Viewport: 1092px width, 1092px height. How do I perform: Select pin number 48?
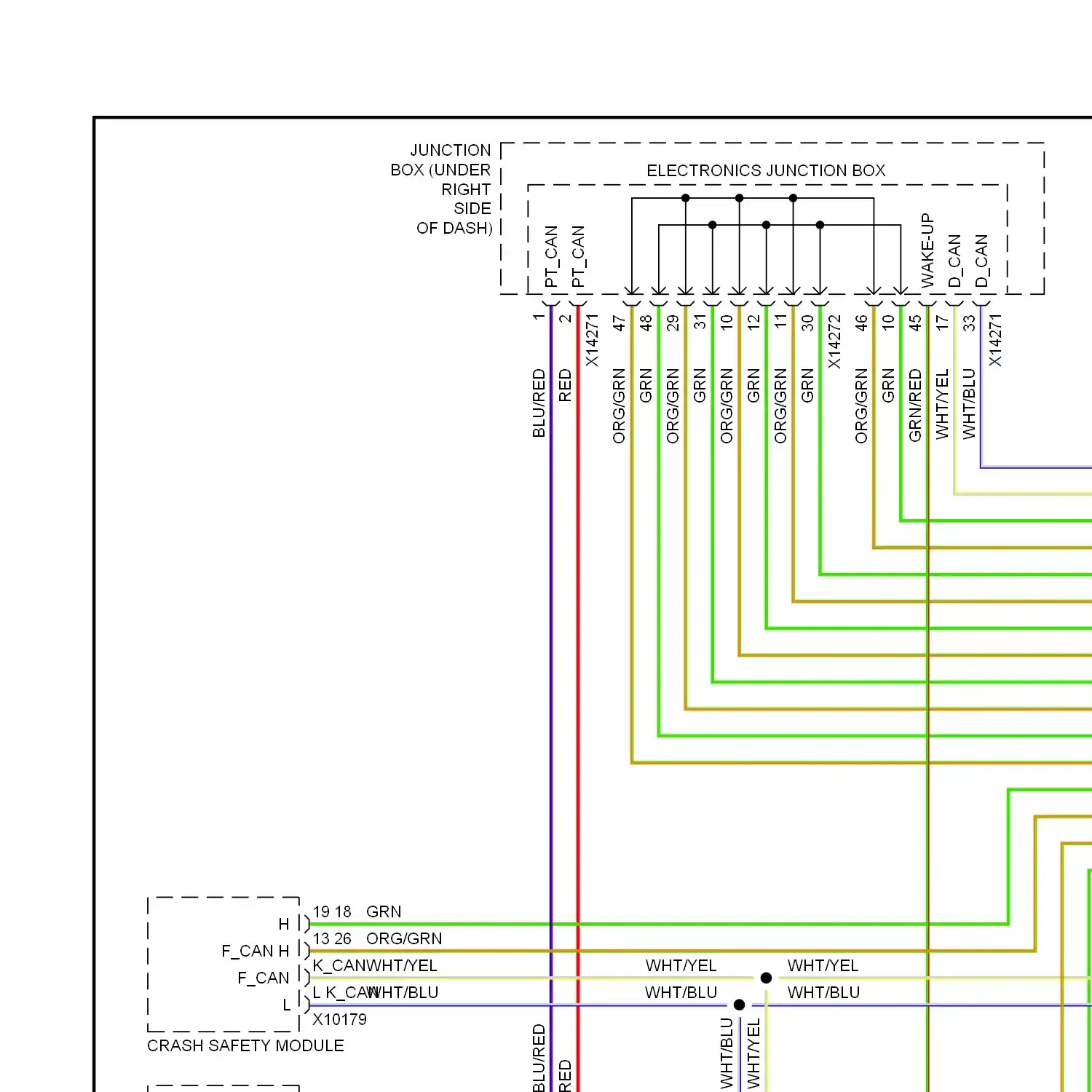[x=646, y=323]
